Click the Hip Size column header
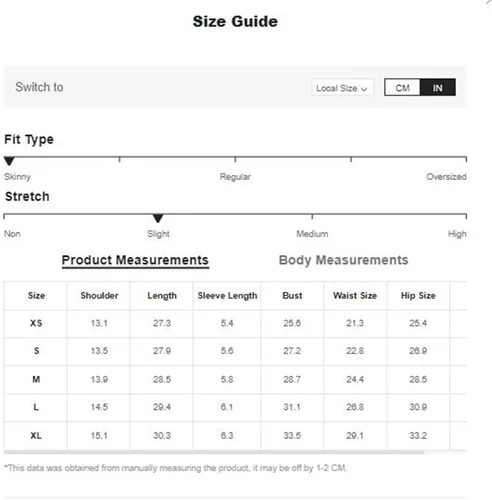 [418, 296]
